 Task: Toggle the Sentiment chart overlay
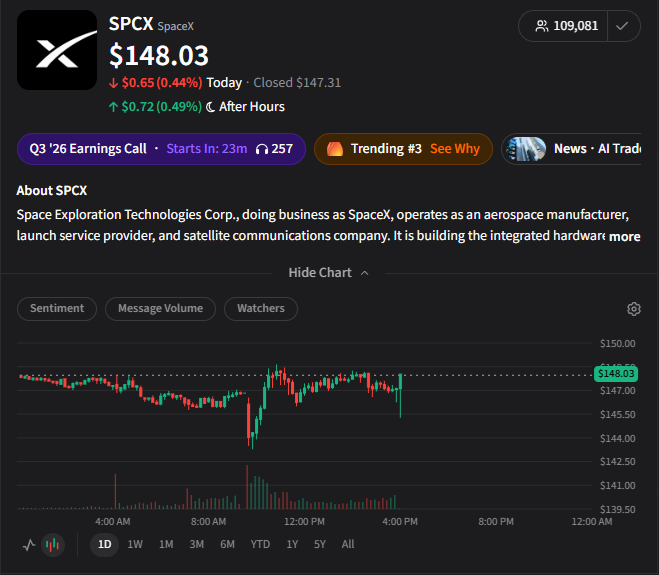57,309
